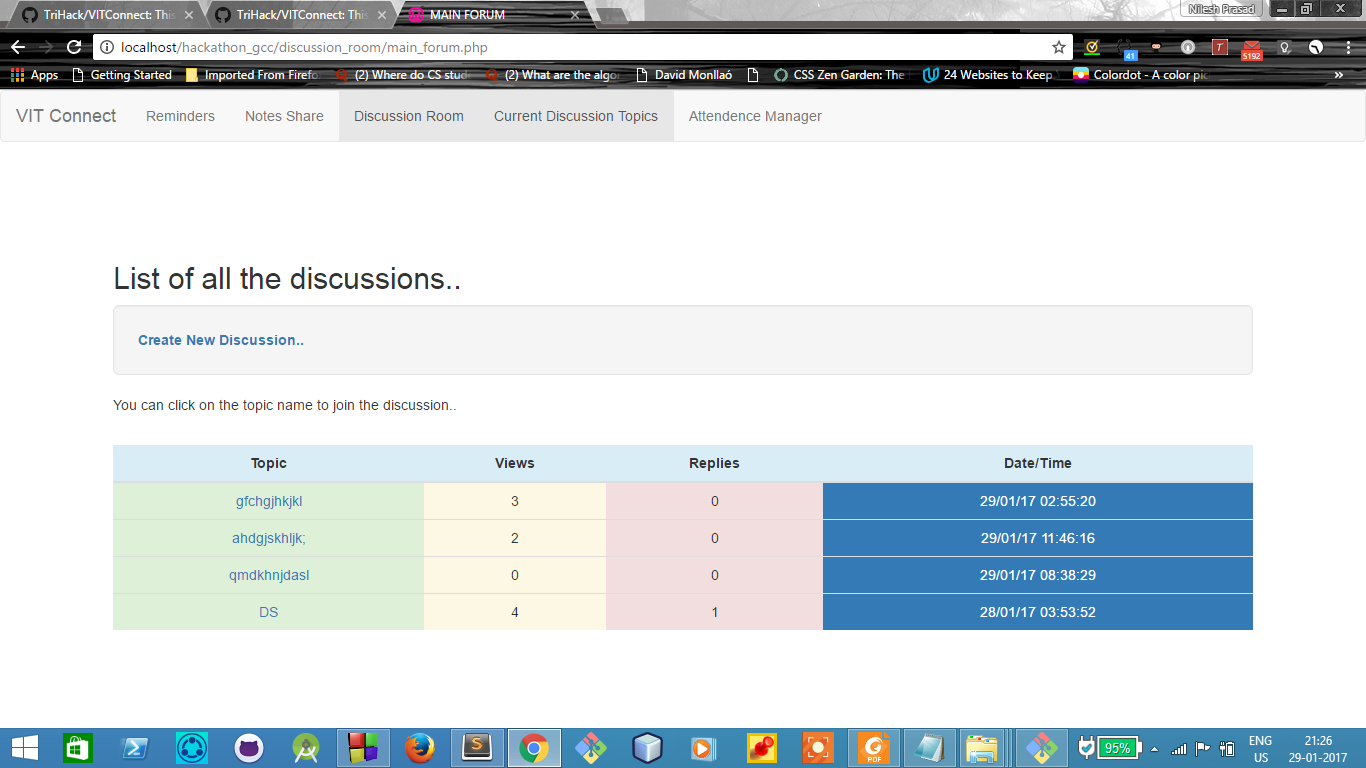Image resolution: width=1366 pixels, height=768 pixels.
Task: Click the 28/01/17 03:53:52 date cell
Action: (1038, 612)
